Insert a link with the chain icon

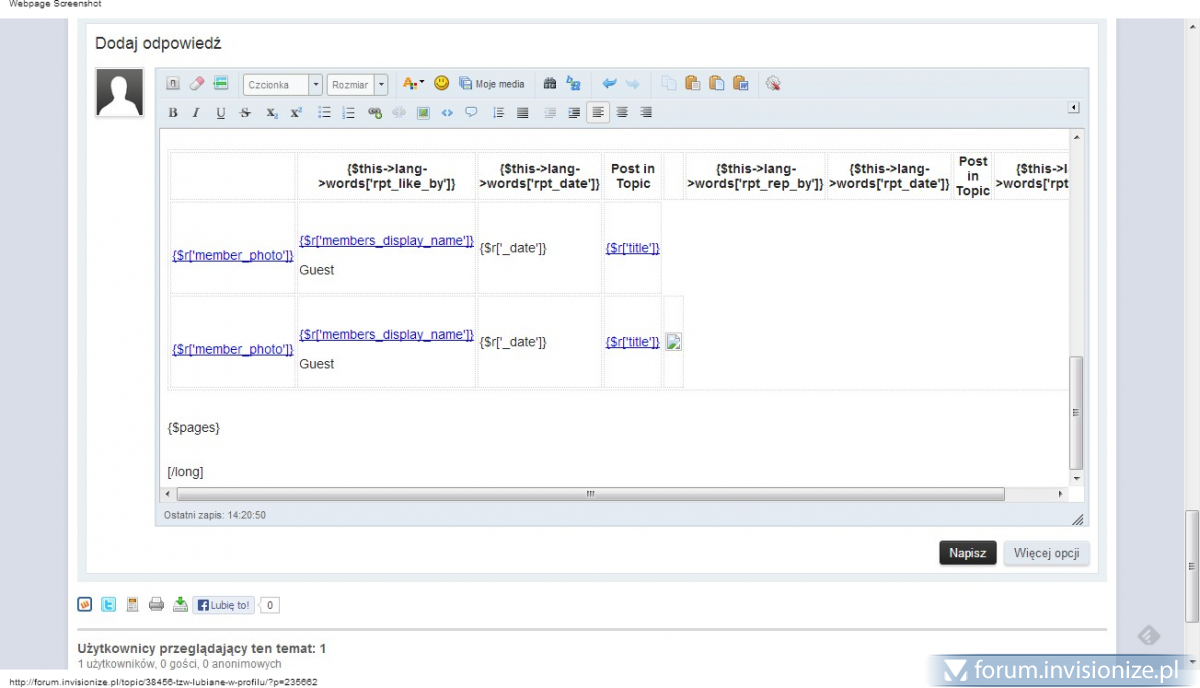tap(375, 113)
